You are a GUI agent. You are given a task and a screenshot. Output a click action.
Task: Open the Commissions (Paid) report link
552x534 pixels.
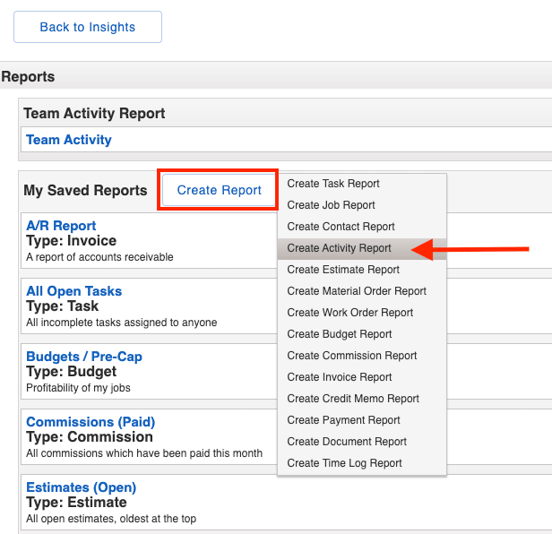point(90,422)
